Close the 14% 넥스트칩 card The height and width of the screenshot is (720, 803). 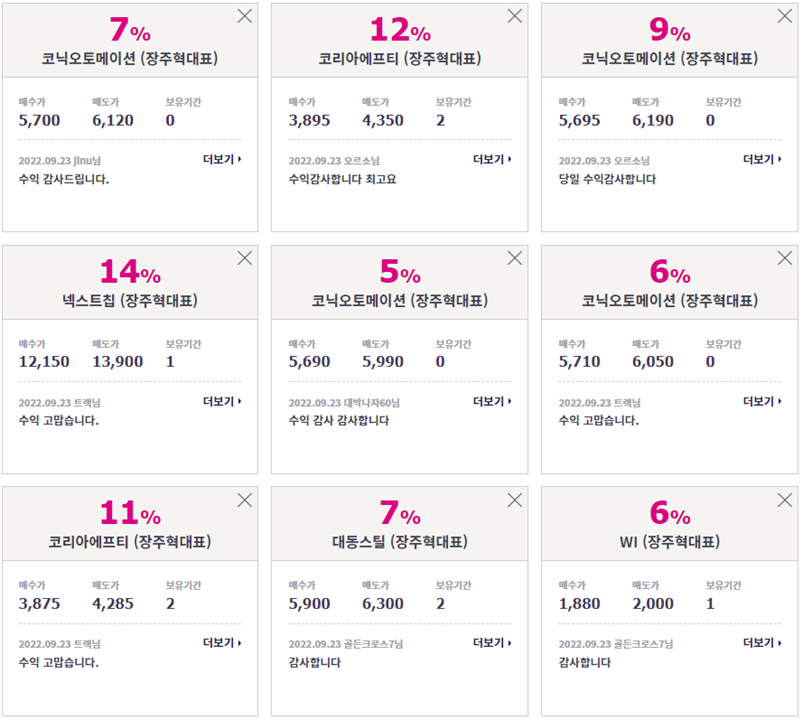pyautogui.click(x=245, y=258)
